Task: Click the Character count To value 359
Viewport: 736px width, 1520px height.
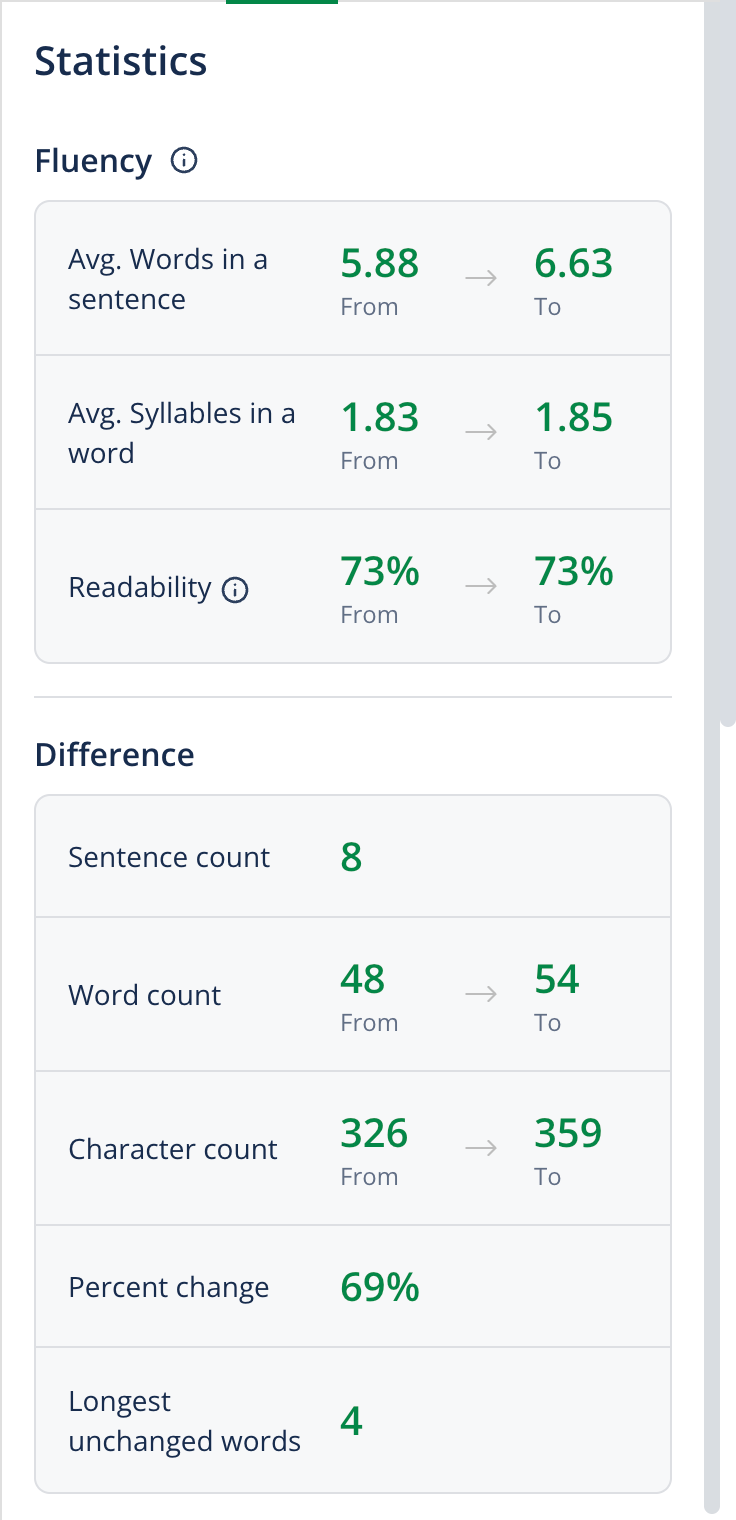Action: click(x=568, y=1134)
